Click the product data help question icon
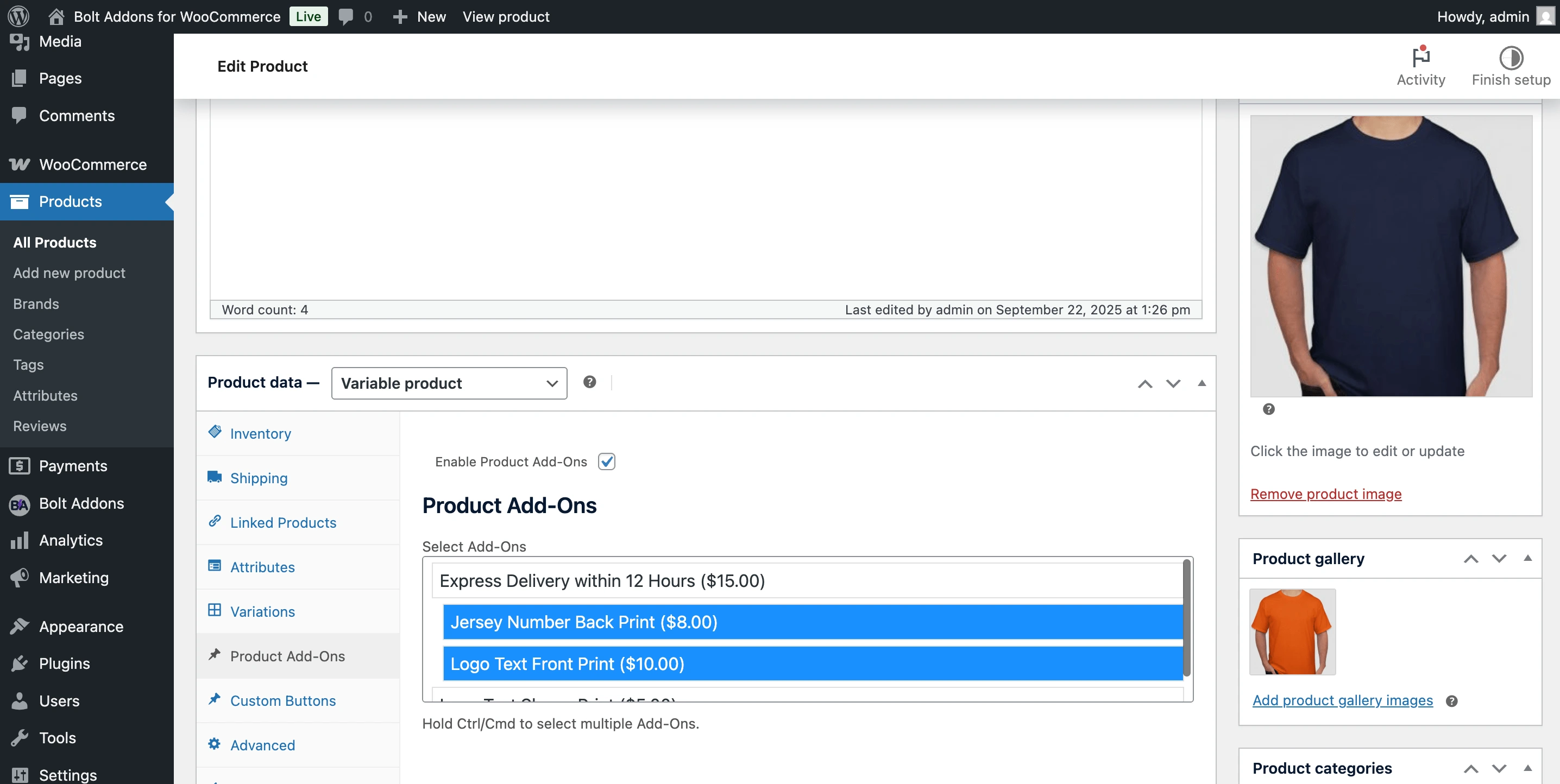 [589, 382]
